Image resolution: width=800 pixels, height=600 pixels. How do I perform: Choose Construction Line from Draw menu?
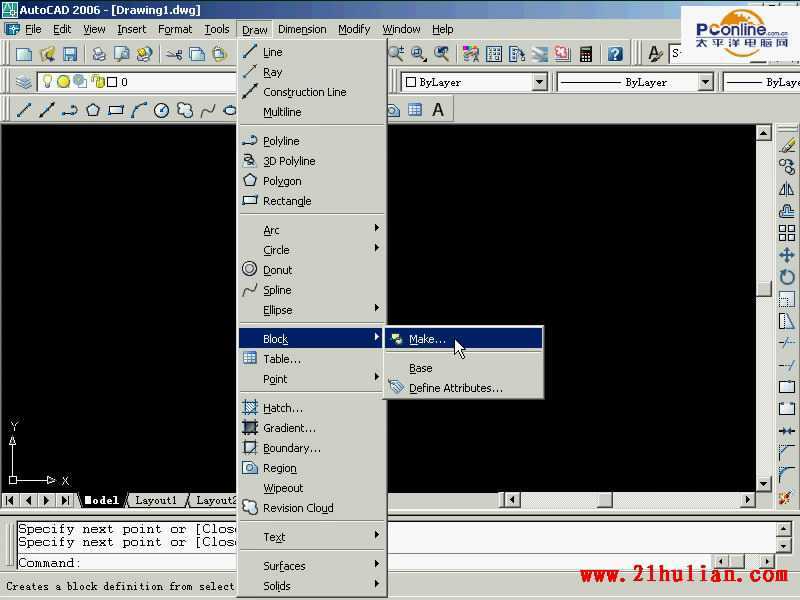point(312,92)
